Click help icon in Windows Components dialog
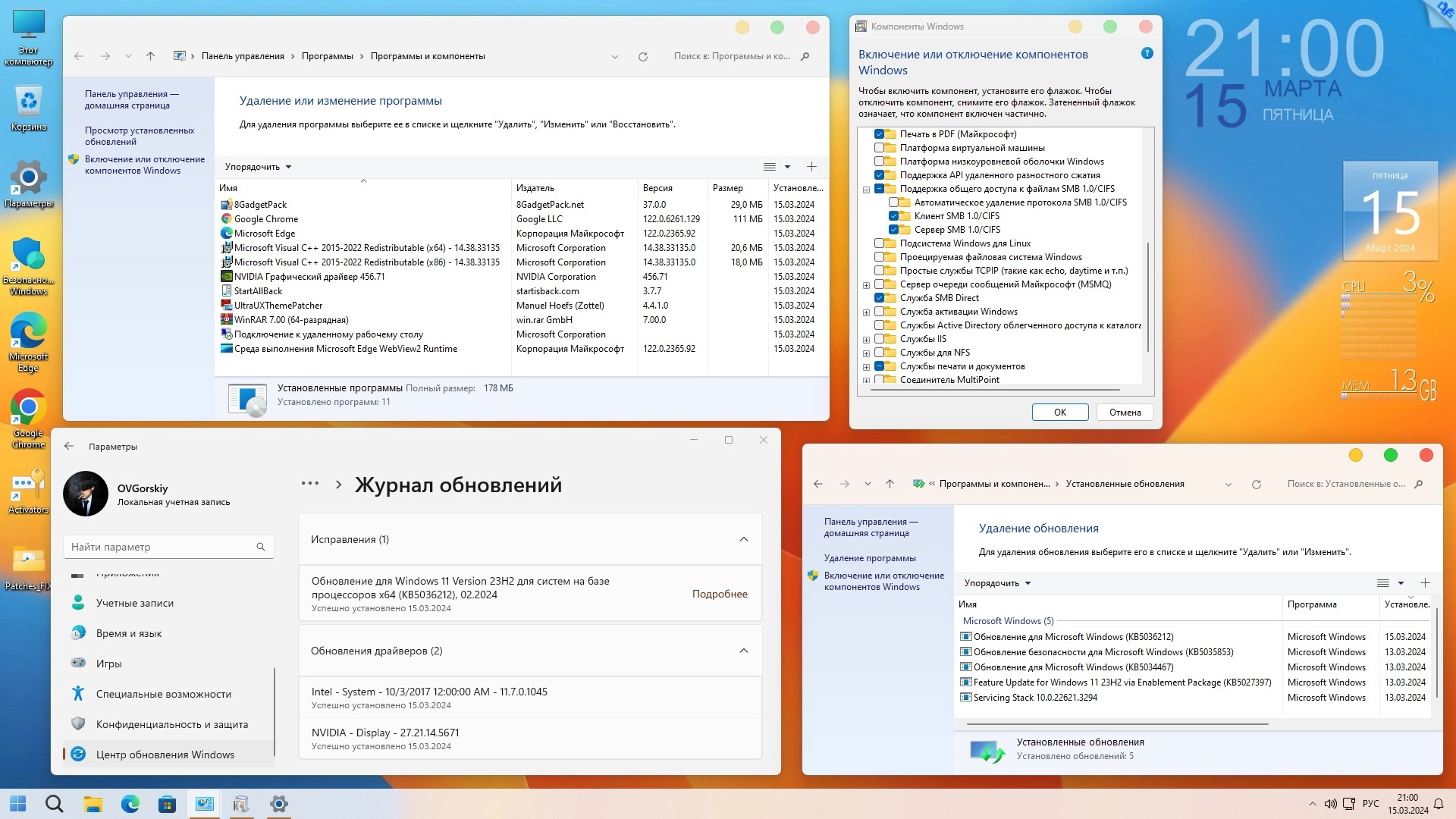 tap(1147, 54)
